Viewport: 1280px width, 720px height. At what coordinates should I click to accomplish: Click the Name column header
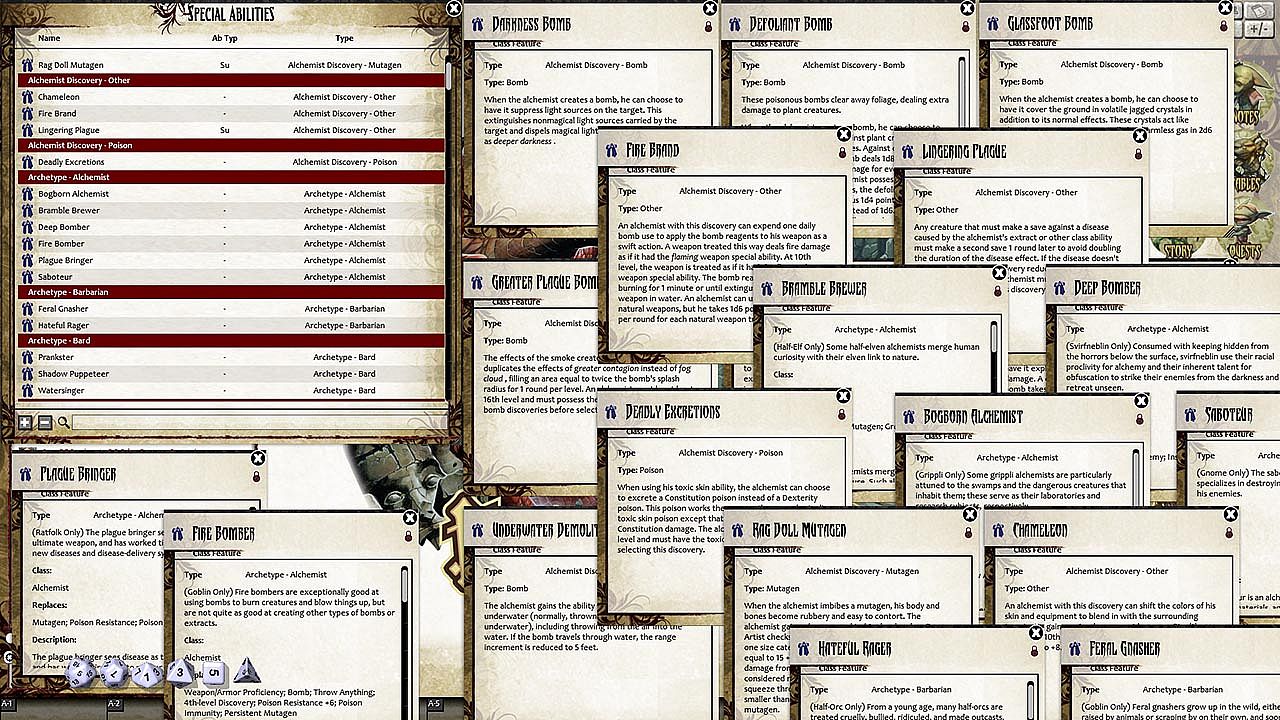[49, 38]
